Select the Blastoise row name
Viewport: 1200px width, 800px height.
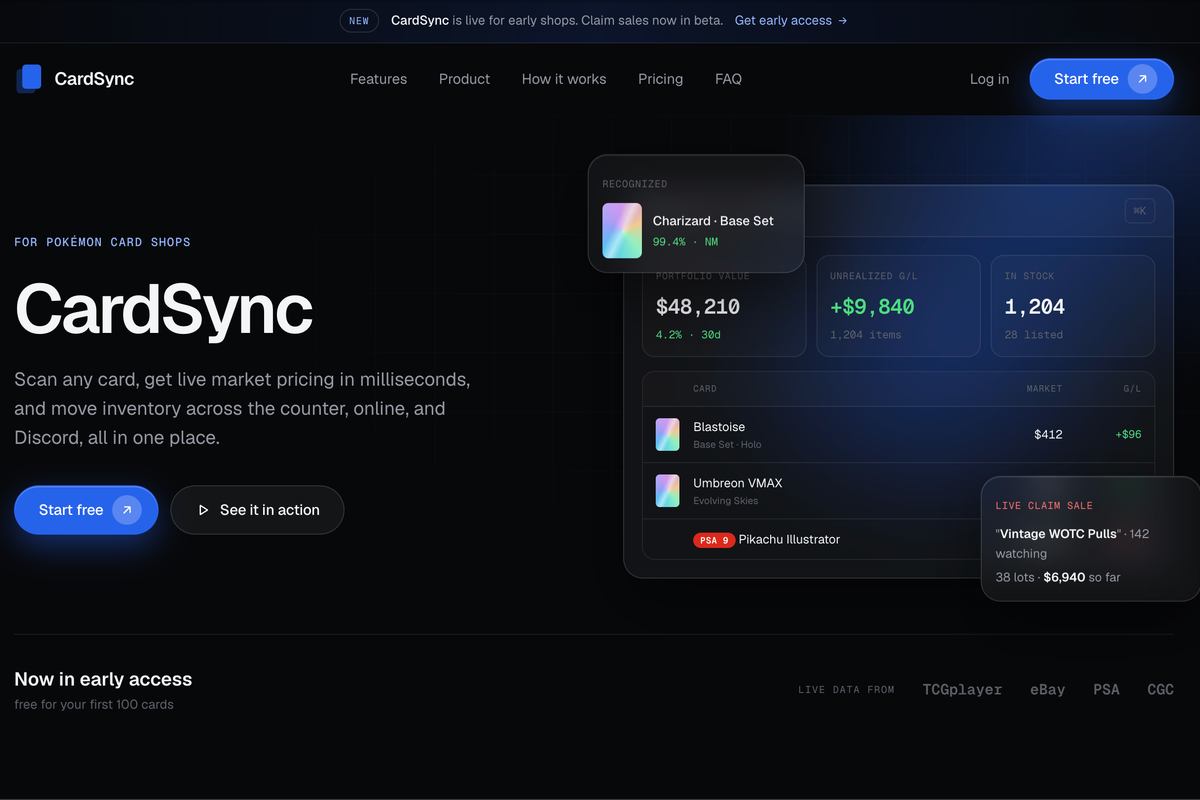[719, 427]
